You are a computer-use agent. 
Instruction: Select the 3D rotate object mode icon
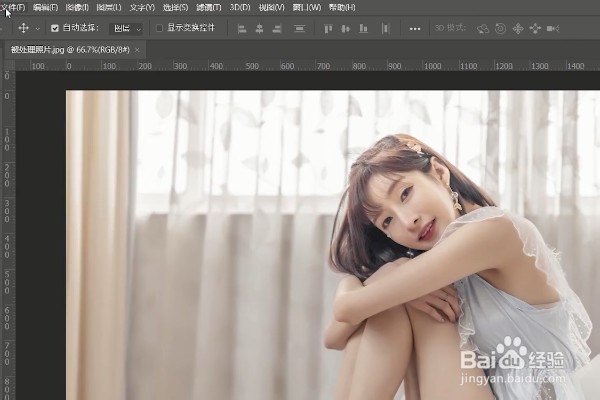point(483,29)
